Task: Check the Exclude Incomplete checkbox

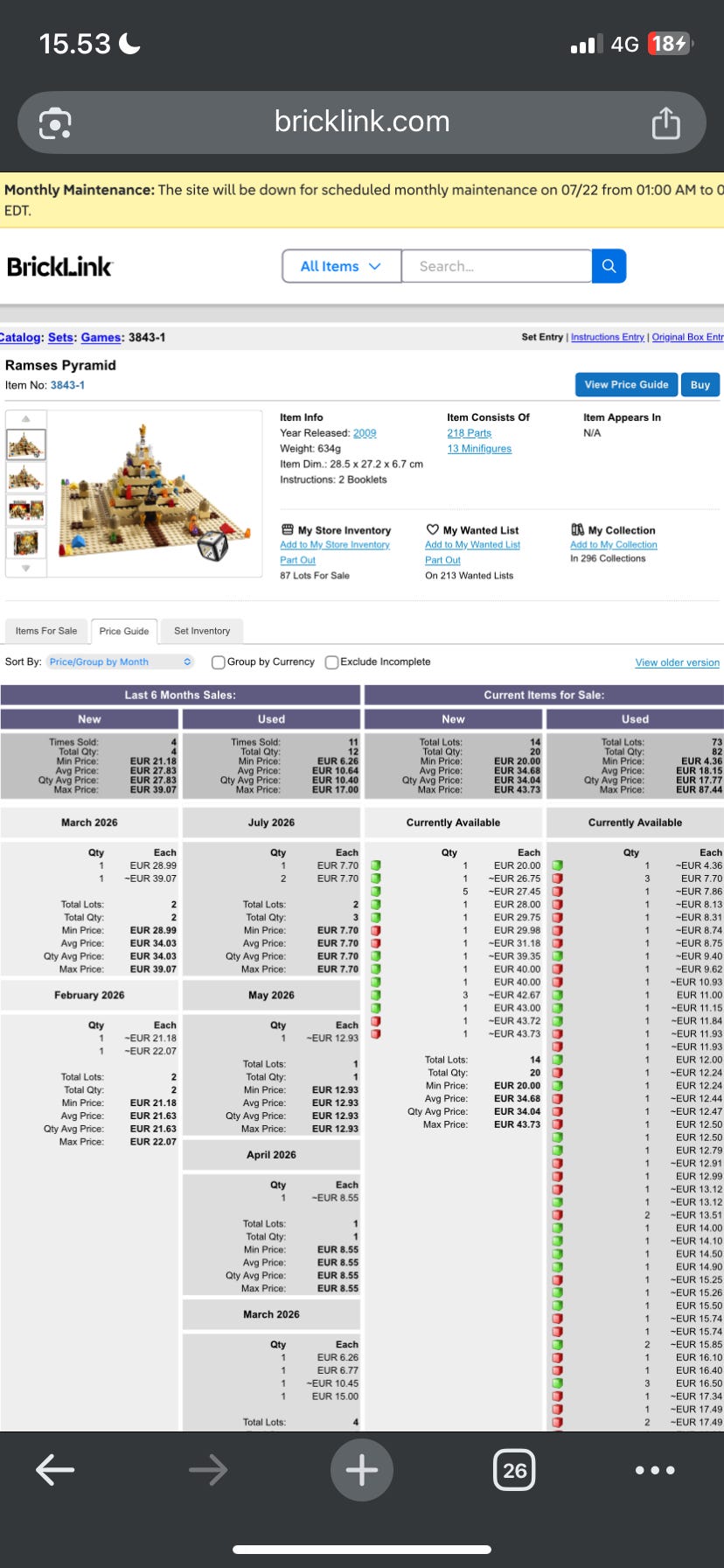Action: point(331,662)
